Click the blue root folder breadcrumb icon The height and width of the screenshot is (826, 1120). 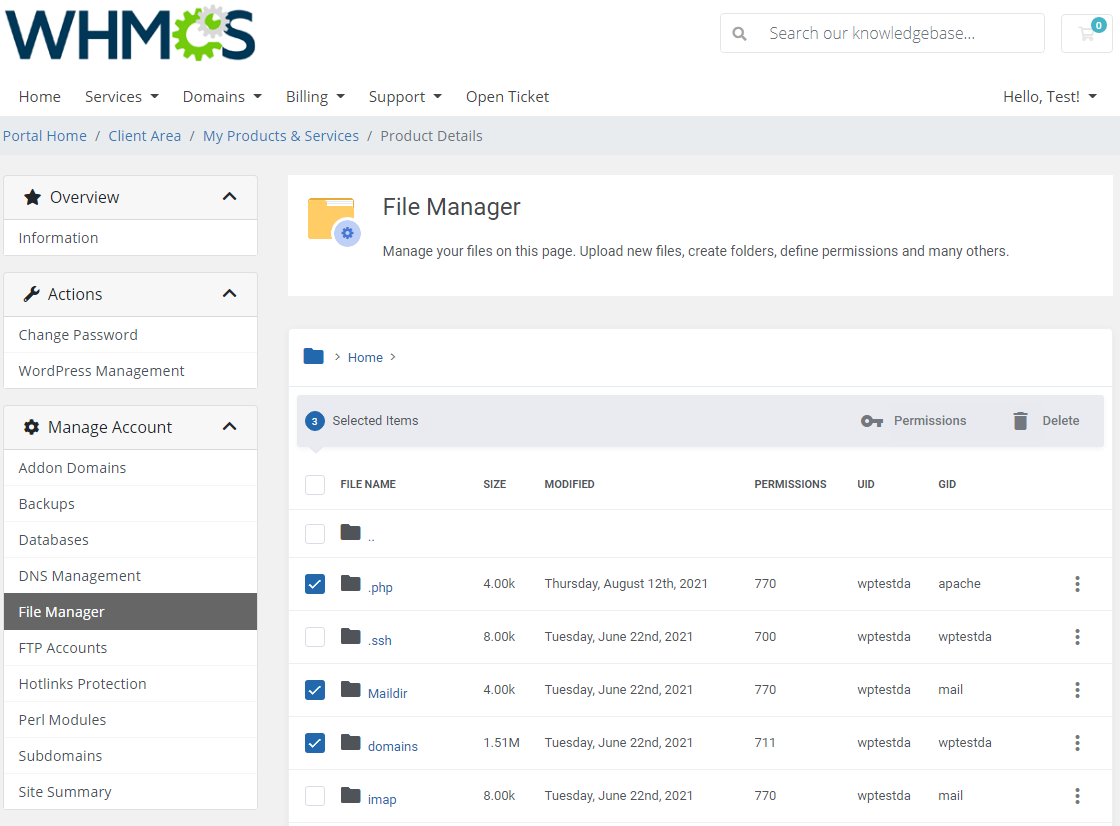[314, 356]
